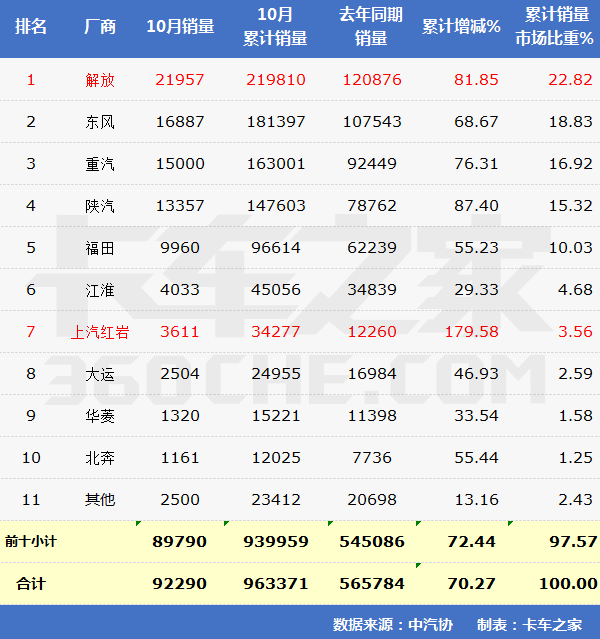This screenshot has height=639, width=600.
Task: Select the value 4033 in 江淮 row
Action: pyautogui.click(x=180, y=290)
